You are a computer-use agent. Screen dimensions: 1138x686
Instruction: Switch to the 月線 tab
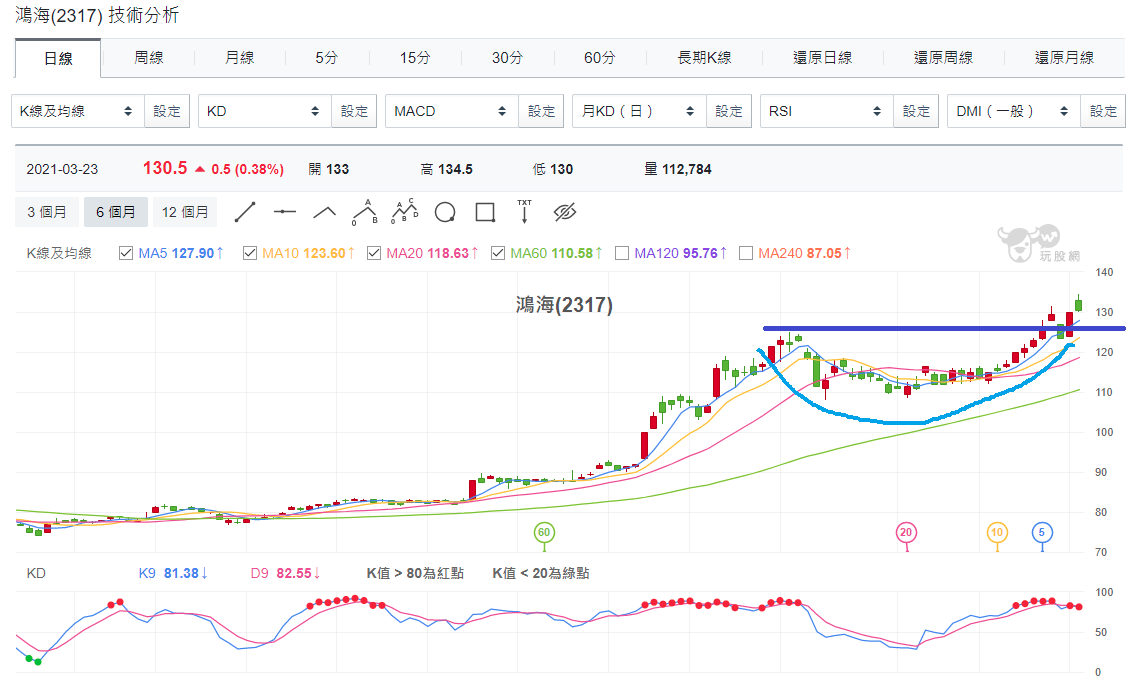(x=240, y=57)
